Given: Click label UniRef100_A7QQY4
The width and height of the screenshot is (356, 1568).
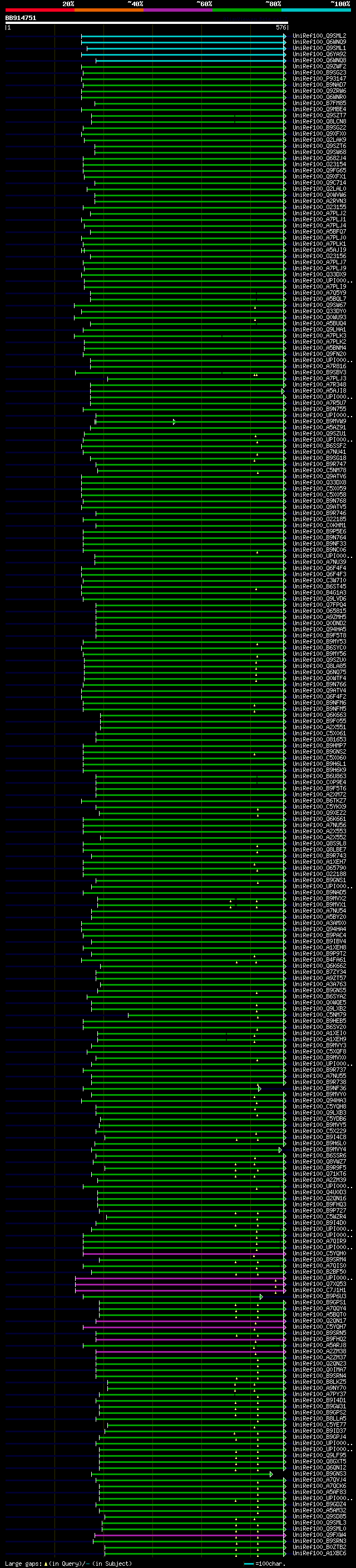Looking at the screenshot, I should pyautogui.click(x=319, y=1308).
